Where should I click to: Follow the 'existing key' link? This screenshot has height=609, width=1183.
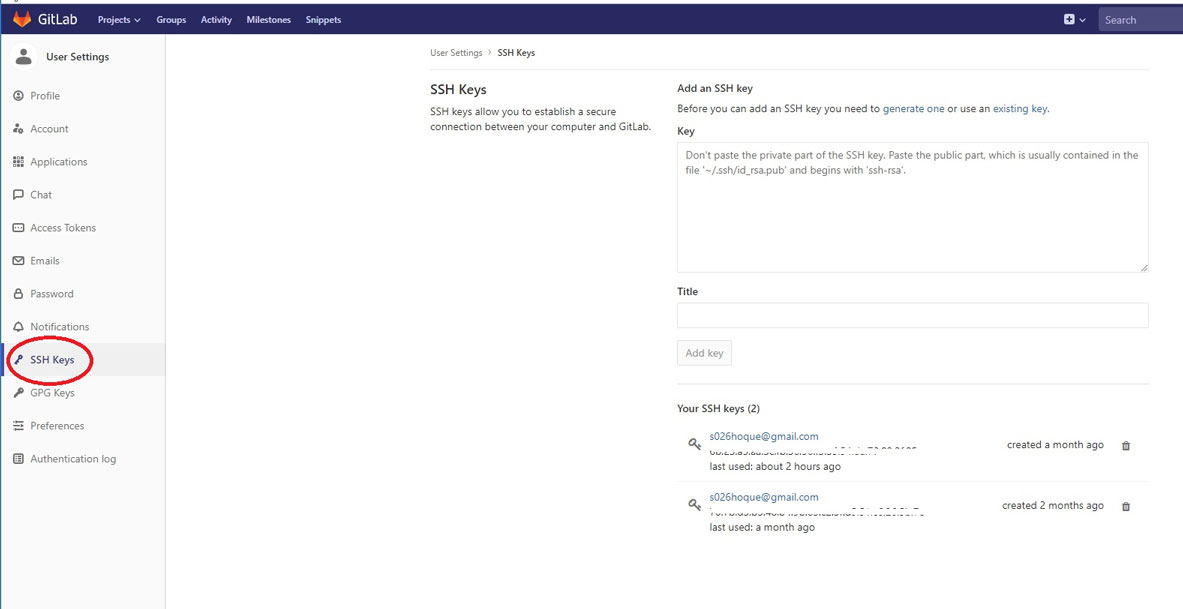point(1020,109)
